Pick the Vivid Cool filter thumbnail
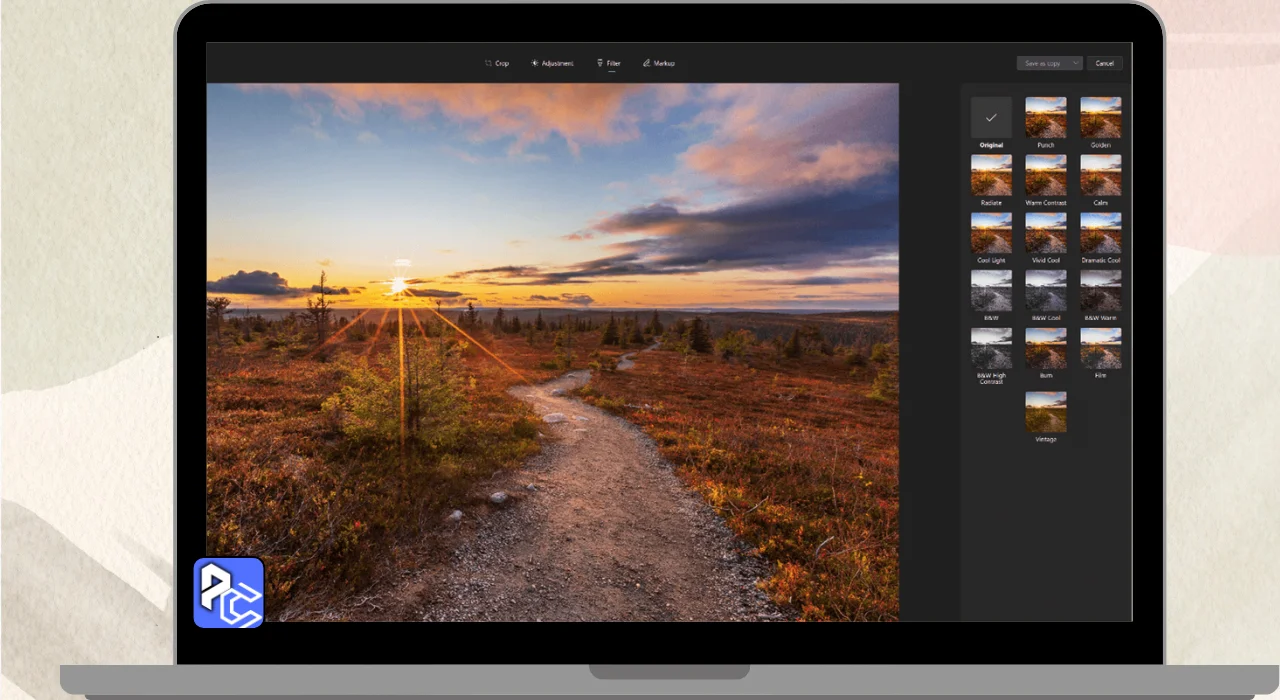 click(x=1046, y=233)
